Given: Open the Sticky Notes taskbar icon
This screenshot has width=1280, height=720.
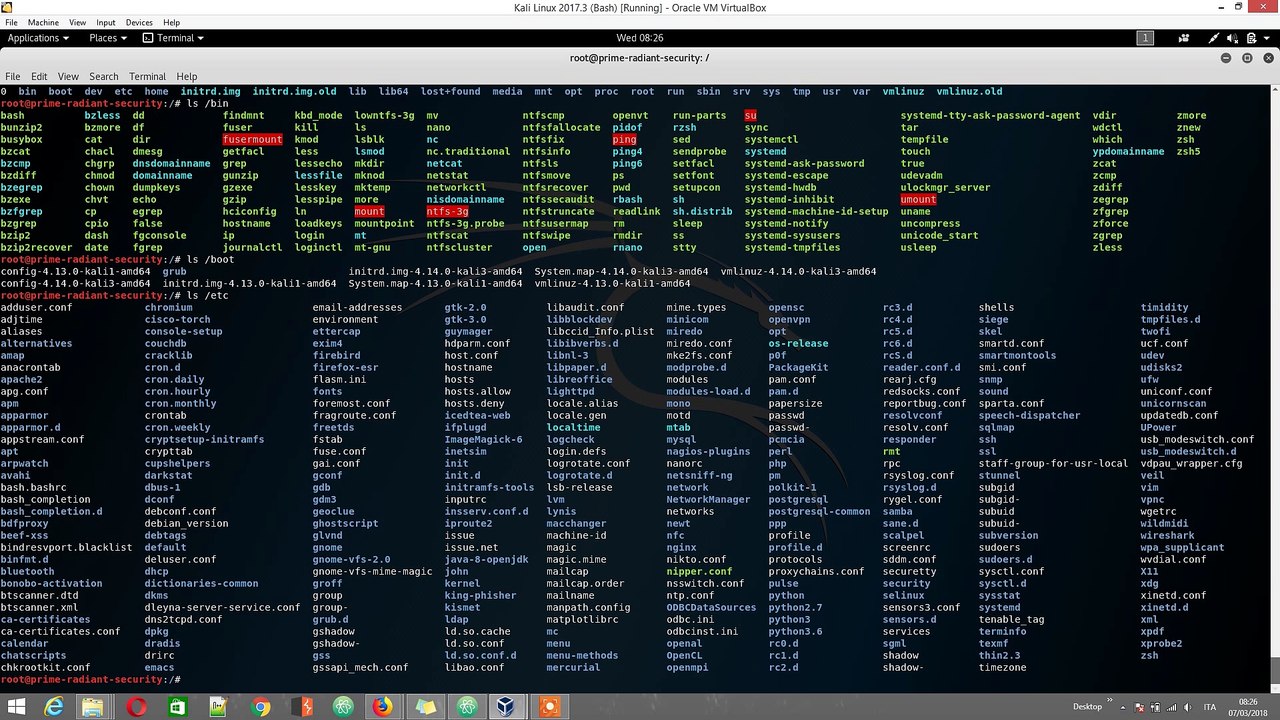Looking at the screenshot, I should tap(425, 707).
